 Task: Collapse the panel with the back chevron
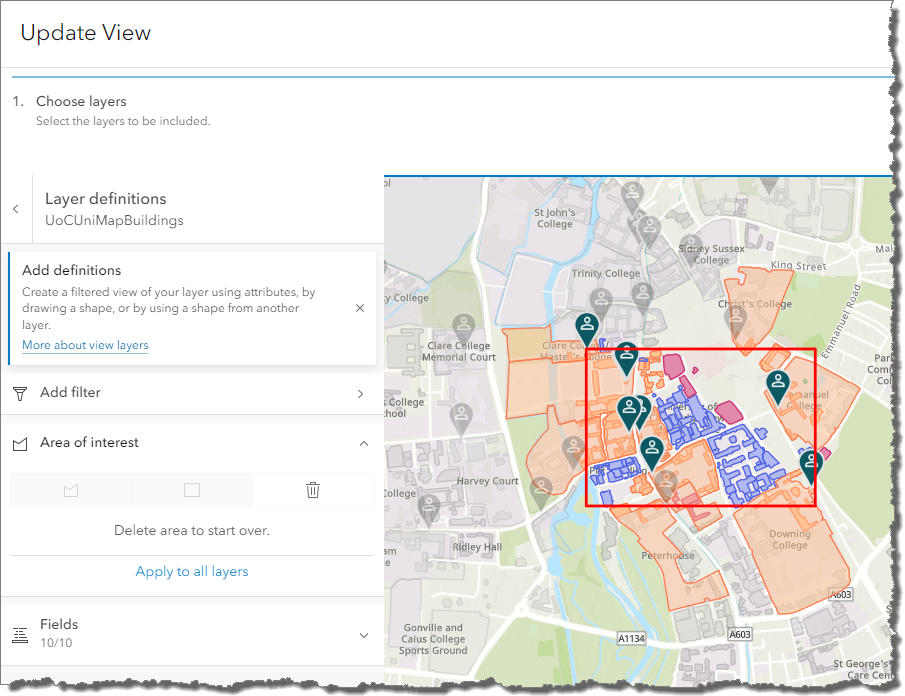coord(16,209)
